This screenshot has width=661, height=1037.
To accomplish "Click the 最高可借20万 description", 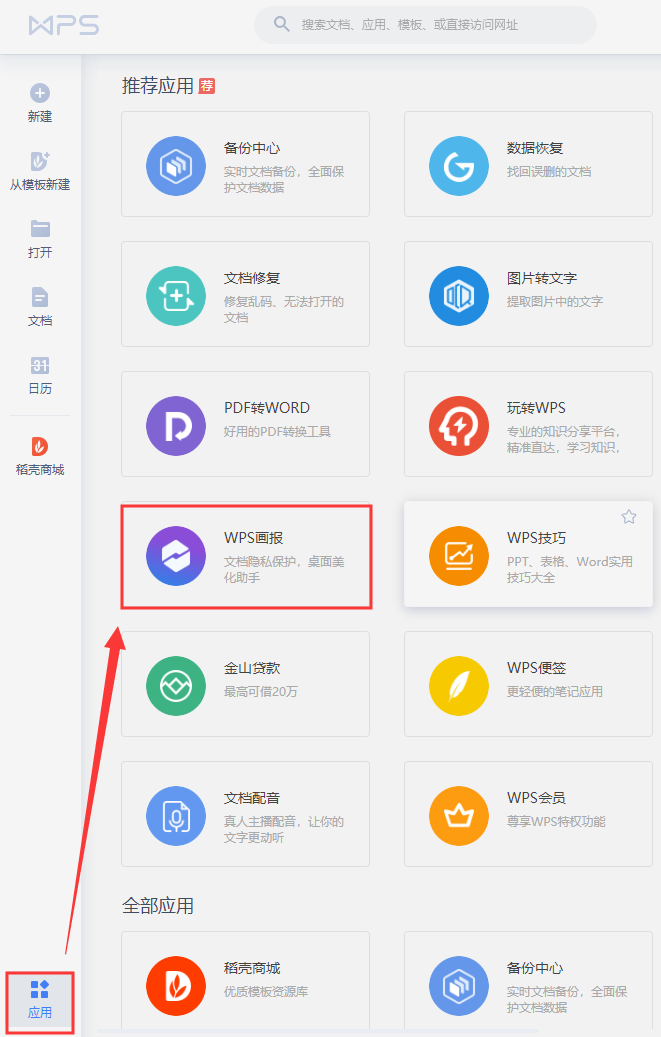I will (x=261, y=692).
